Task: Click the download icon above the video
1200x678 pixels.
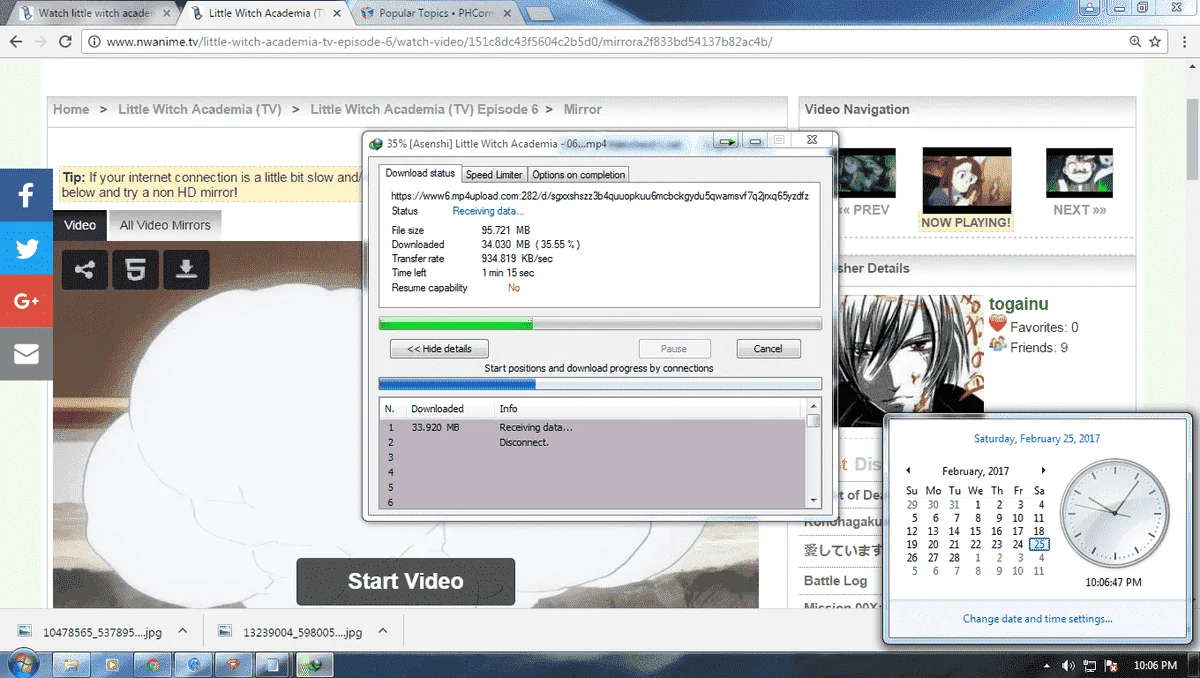Action: click(186, 269)
